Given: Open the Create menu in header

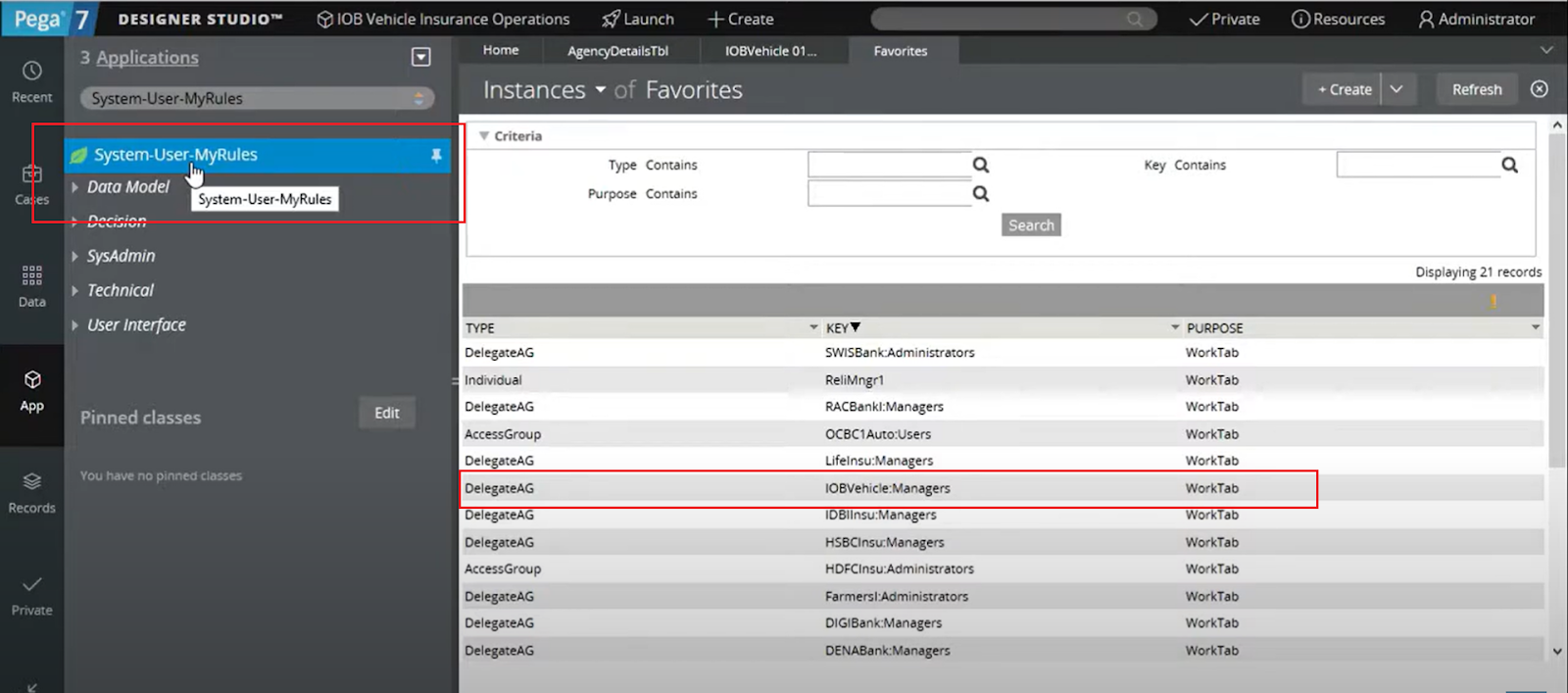Looking at the screenshot, I should pos(740,19).
